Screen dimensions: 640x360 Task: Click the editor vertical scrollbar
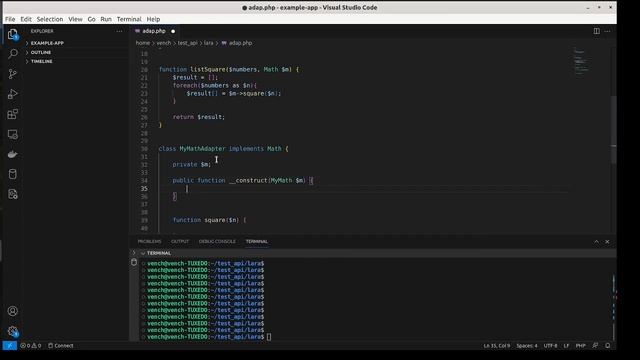click(613, 129)
